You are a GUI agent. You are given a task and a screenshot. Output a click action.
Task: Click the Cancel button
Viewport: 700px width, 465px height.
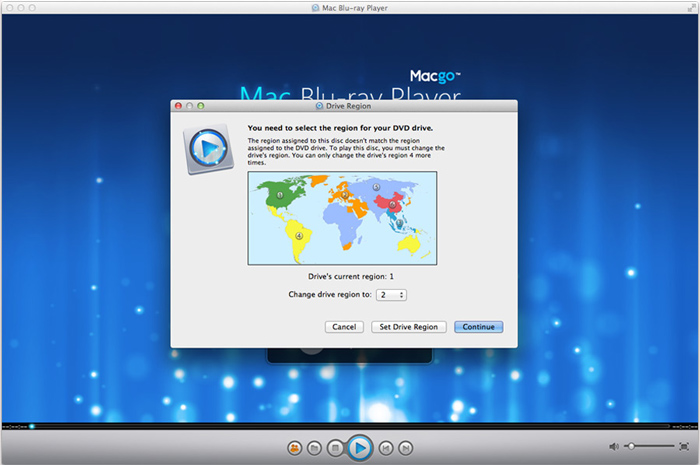(x=344, y=327)
